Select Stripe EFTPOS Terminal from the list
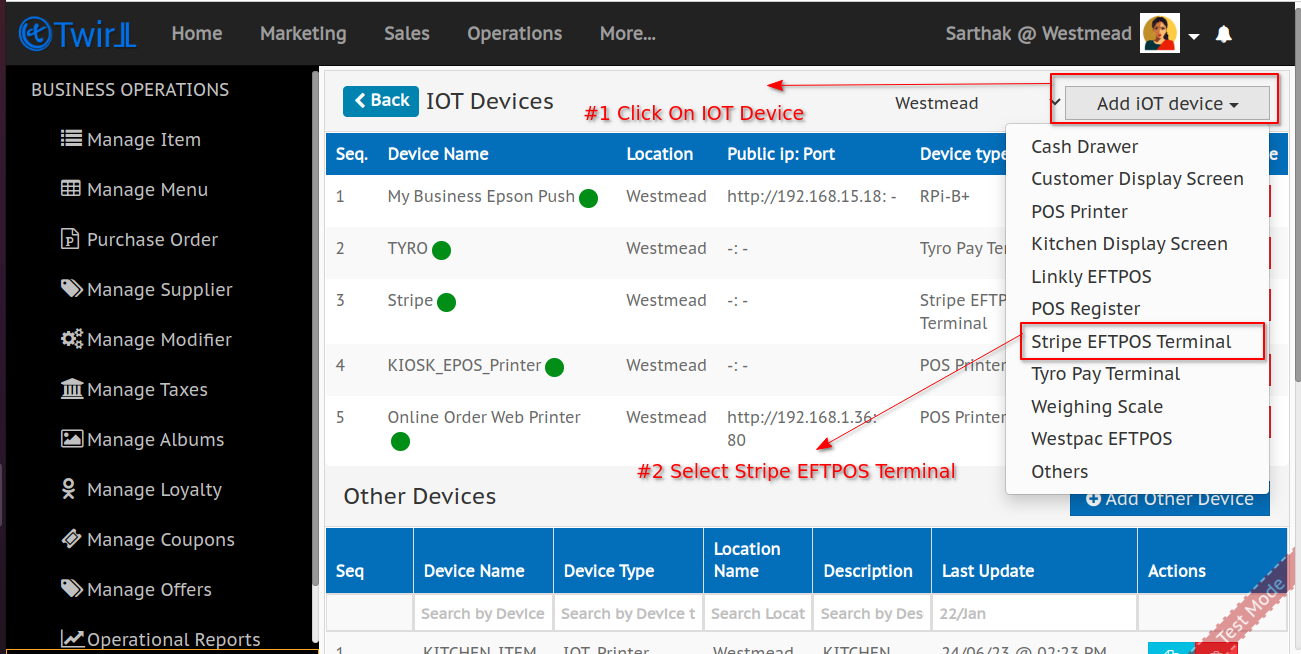The height and width of the screenshot is (654, 1301). [x=1131, y=342]
